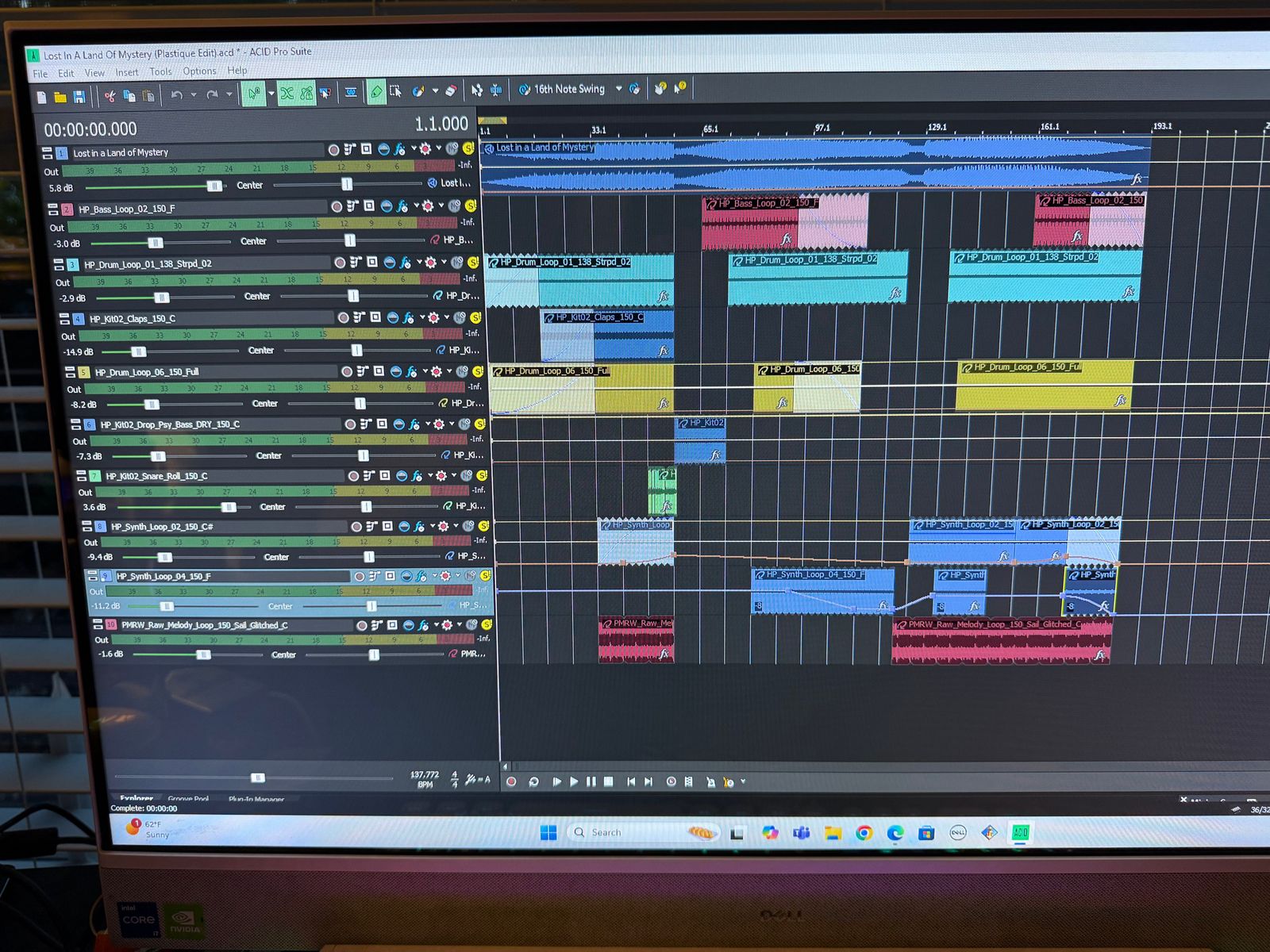Click the HP_Kit02_Claps_150_C volume slider handle
The height and width of the screenshot is (952, 1270).
coord(139,351)
